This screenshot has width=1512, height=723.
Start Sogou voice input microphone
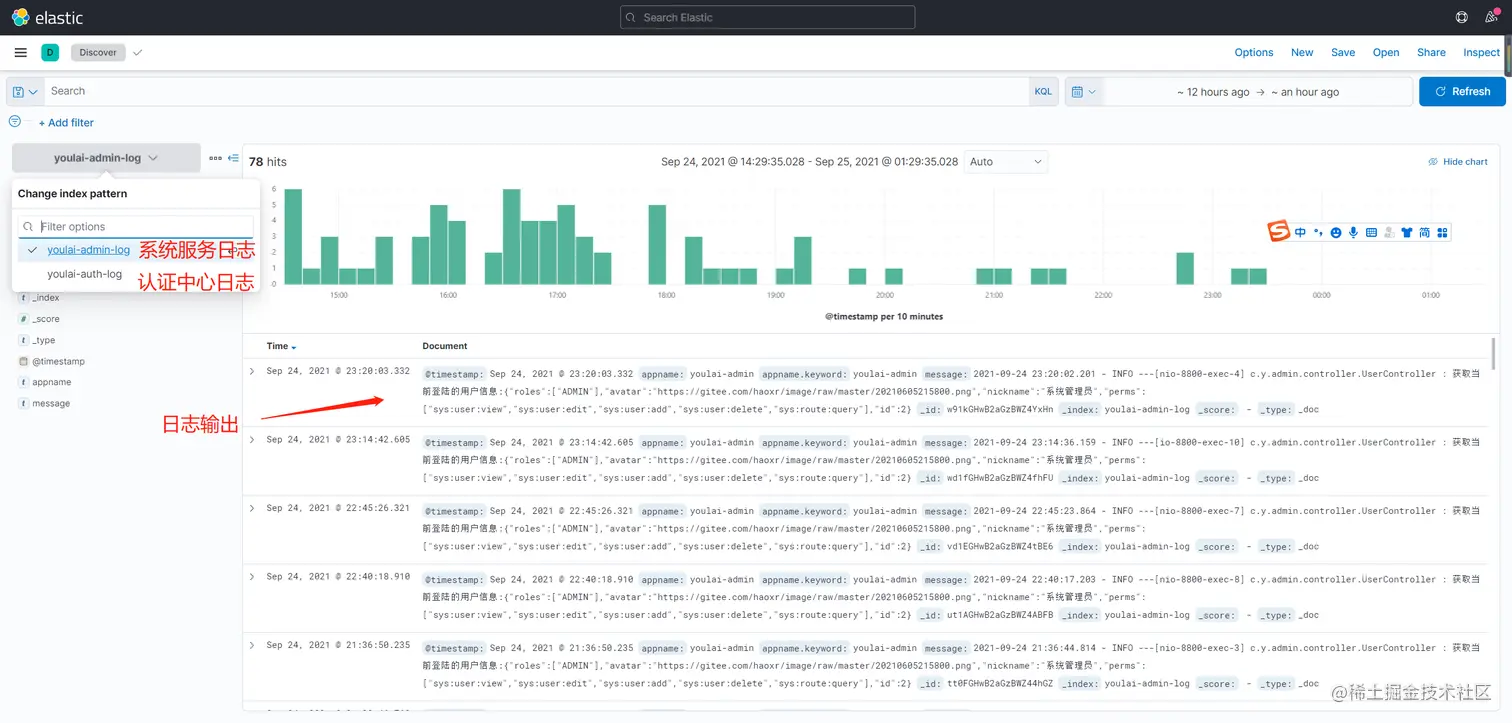pos(1353,232)
